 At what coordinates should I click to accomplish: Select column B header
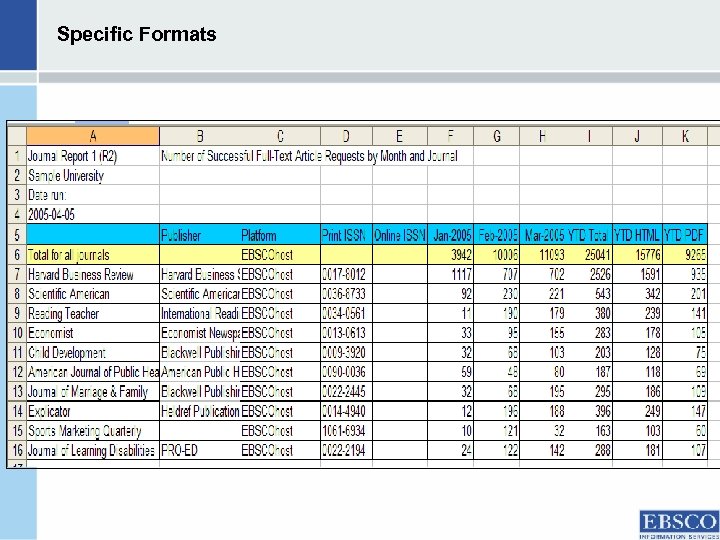(200, 136)
